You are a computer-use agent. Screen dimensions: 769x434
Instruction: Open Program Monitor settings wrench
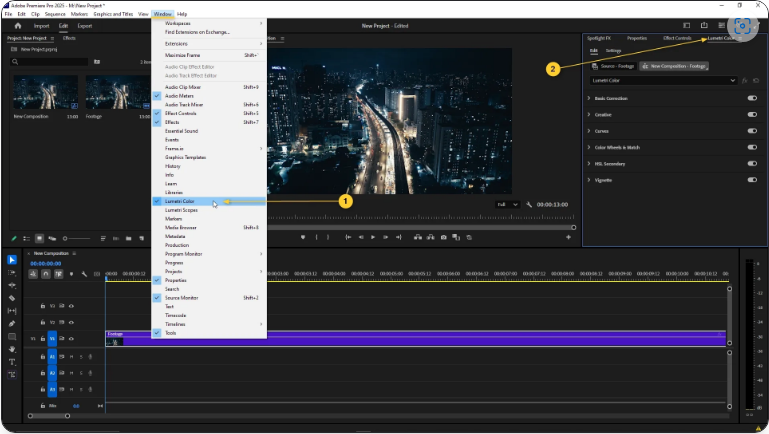529,204
